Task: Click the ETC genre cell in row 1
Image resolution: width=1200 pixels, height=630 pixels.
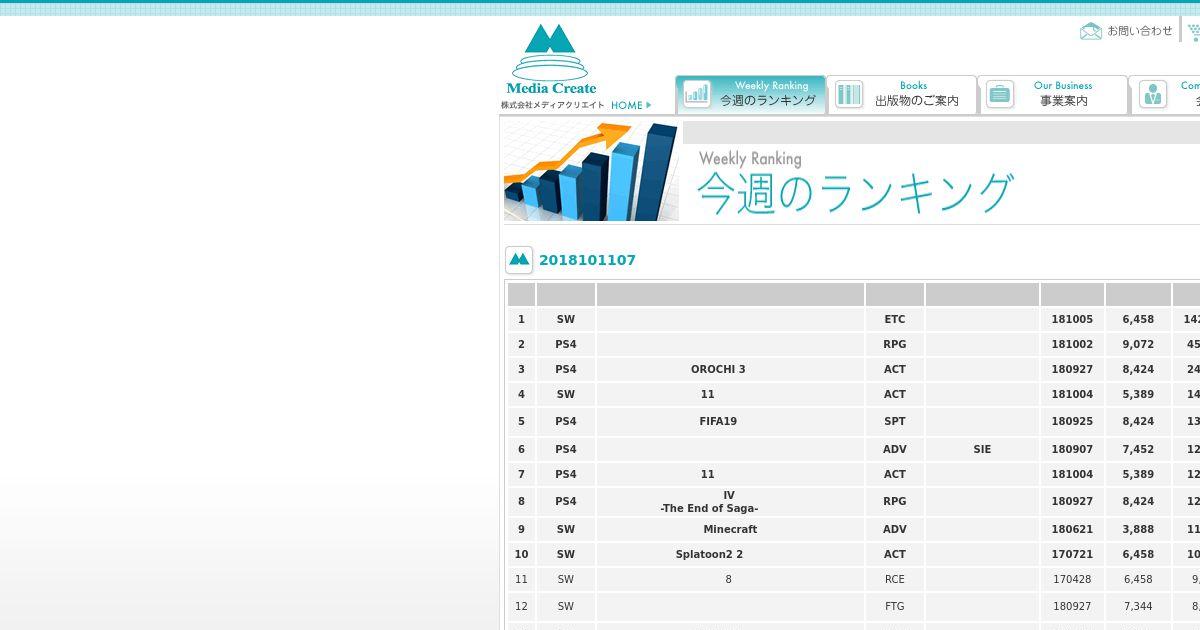Action: click(895, 319)
